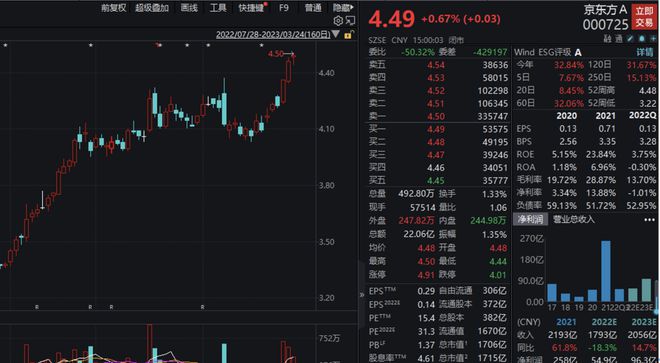Click the 通 connect badge
Screen dimensions: 660x363
619,39
